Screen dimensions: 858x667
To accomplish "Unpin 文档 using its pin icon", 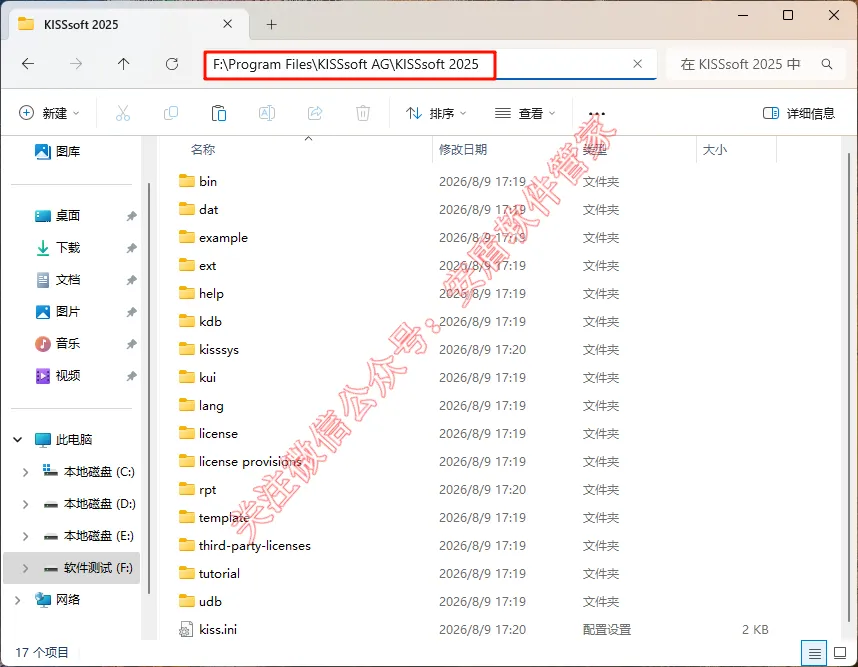I will (x=131, y=280).
